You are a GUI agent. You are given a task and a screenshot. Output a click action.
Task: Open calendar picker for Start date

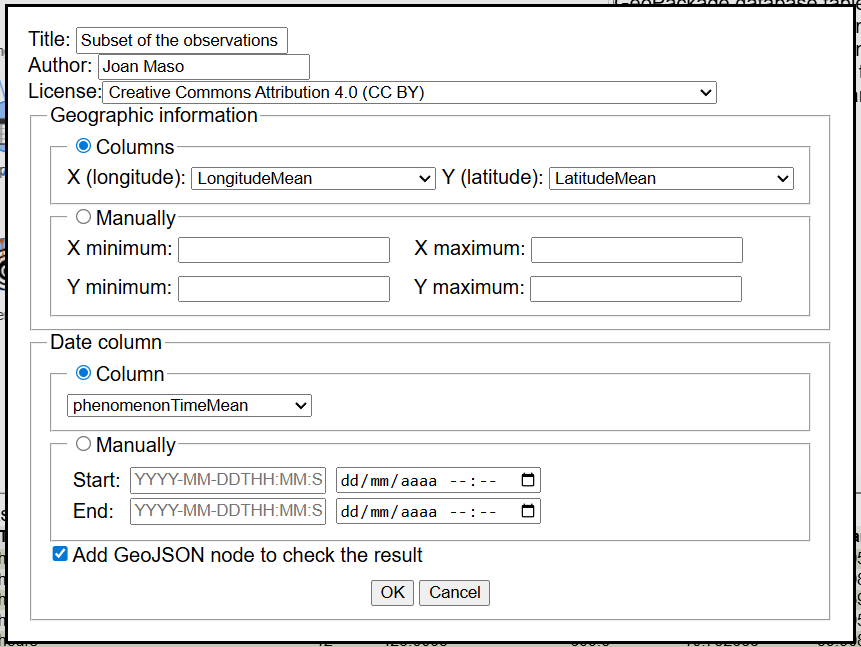(529, 480)
